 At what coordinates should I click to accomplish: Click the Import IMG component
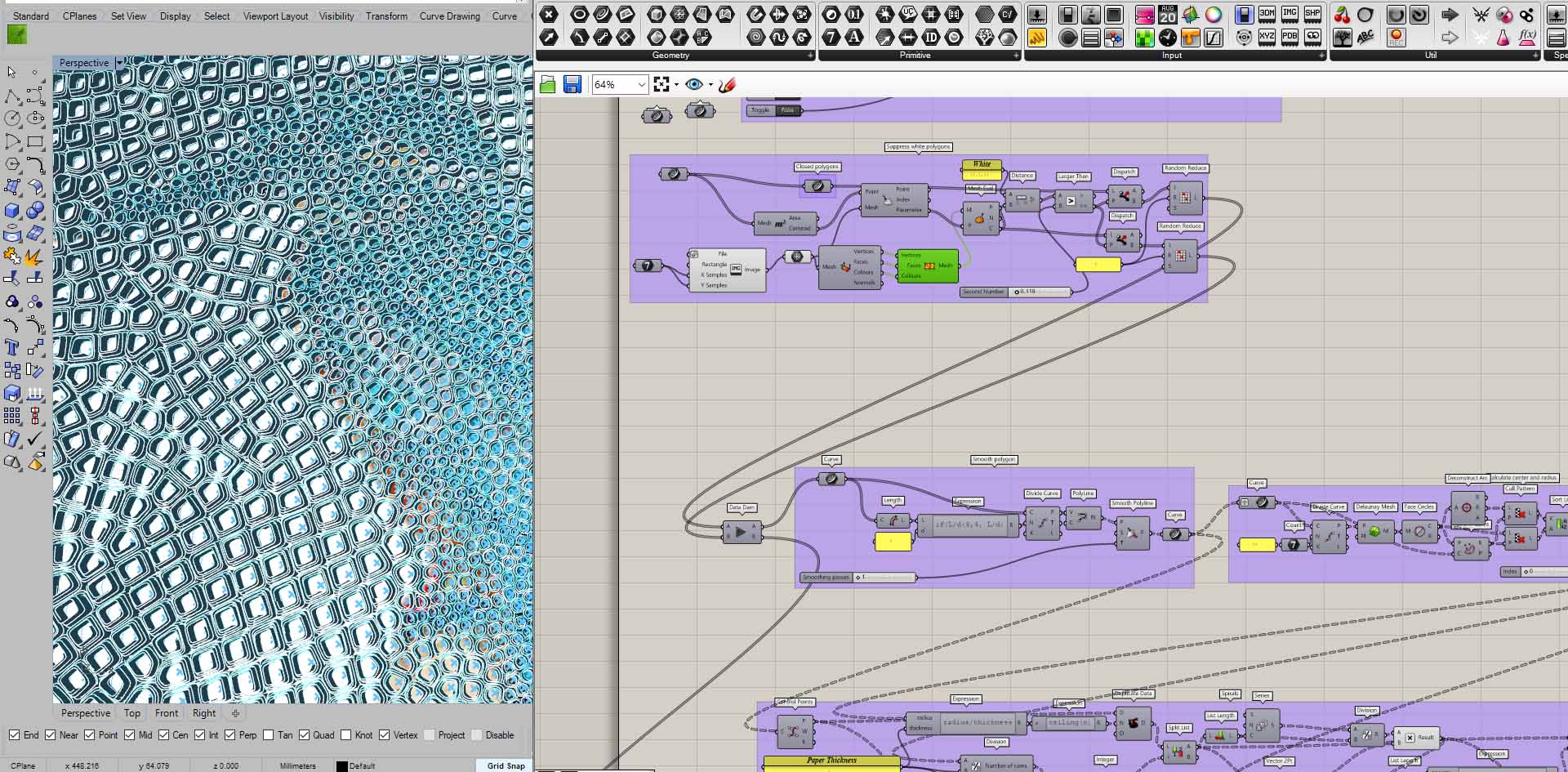[1290, 15]
